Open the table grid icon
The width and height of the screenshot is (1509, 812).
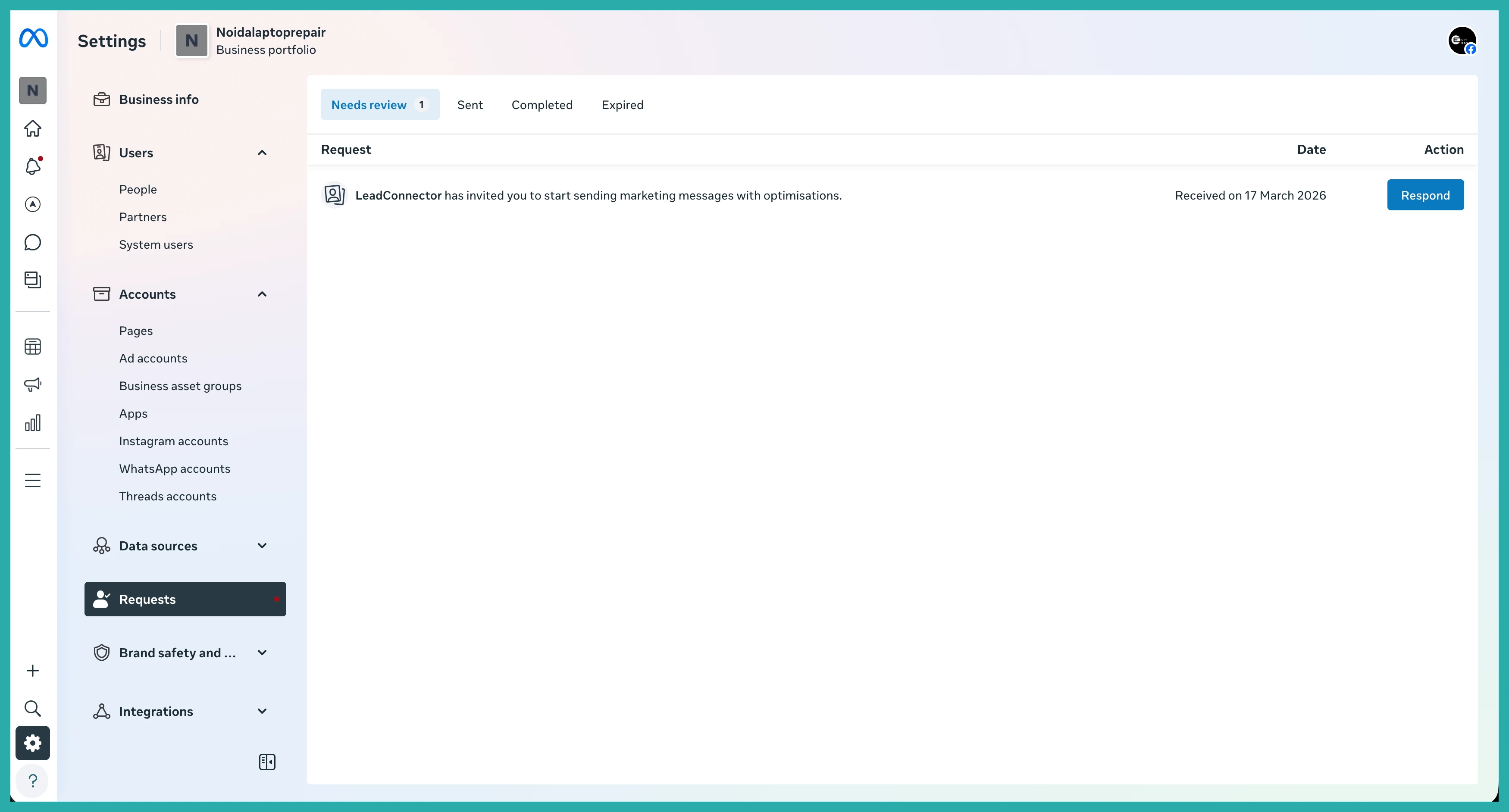point(33,347)
